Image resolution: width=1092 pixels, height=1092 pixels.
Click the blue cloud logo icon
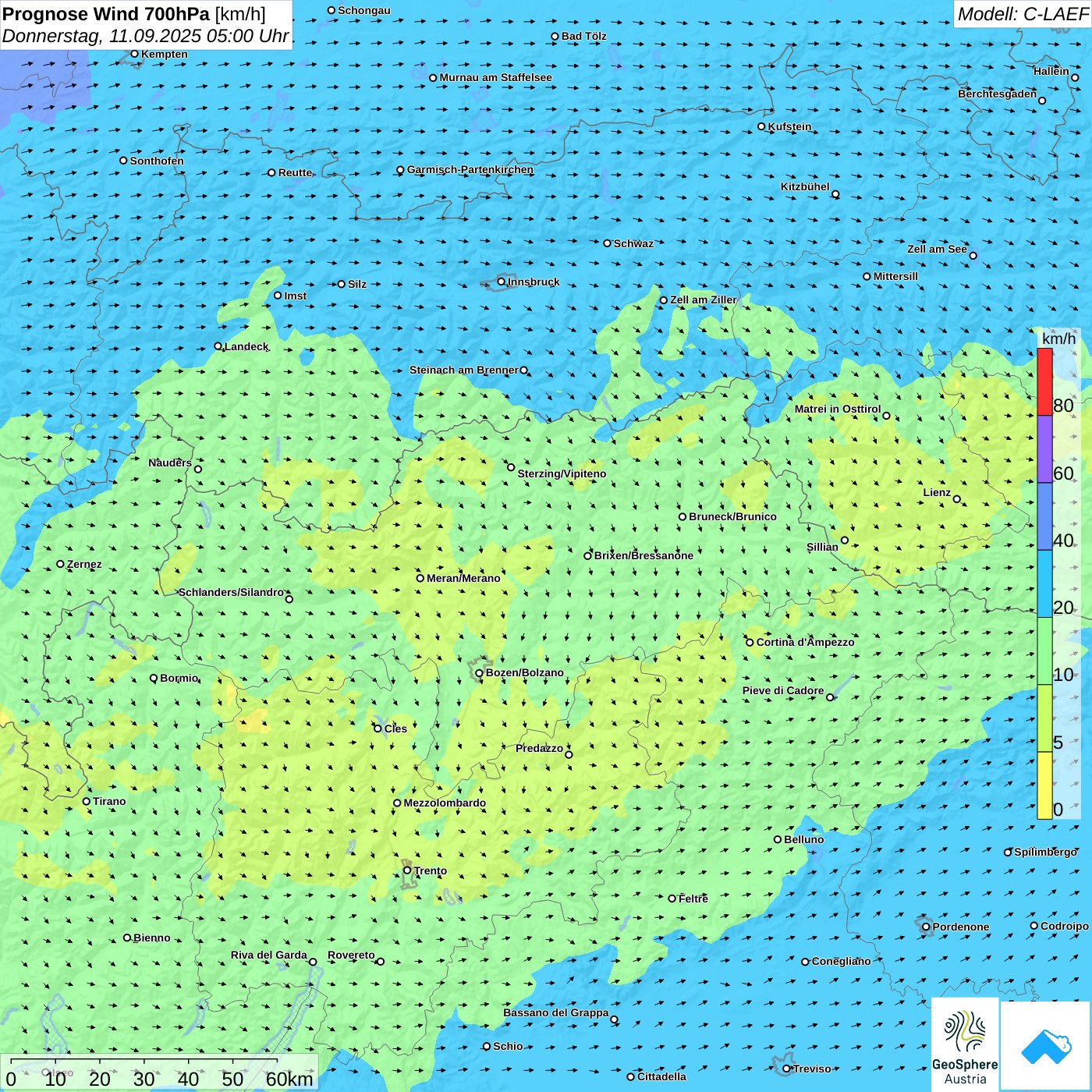pyautogui.click(x=1046, y=1047)
